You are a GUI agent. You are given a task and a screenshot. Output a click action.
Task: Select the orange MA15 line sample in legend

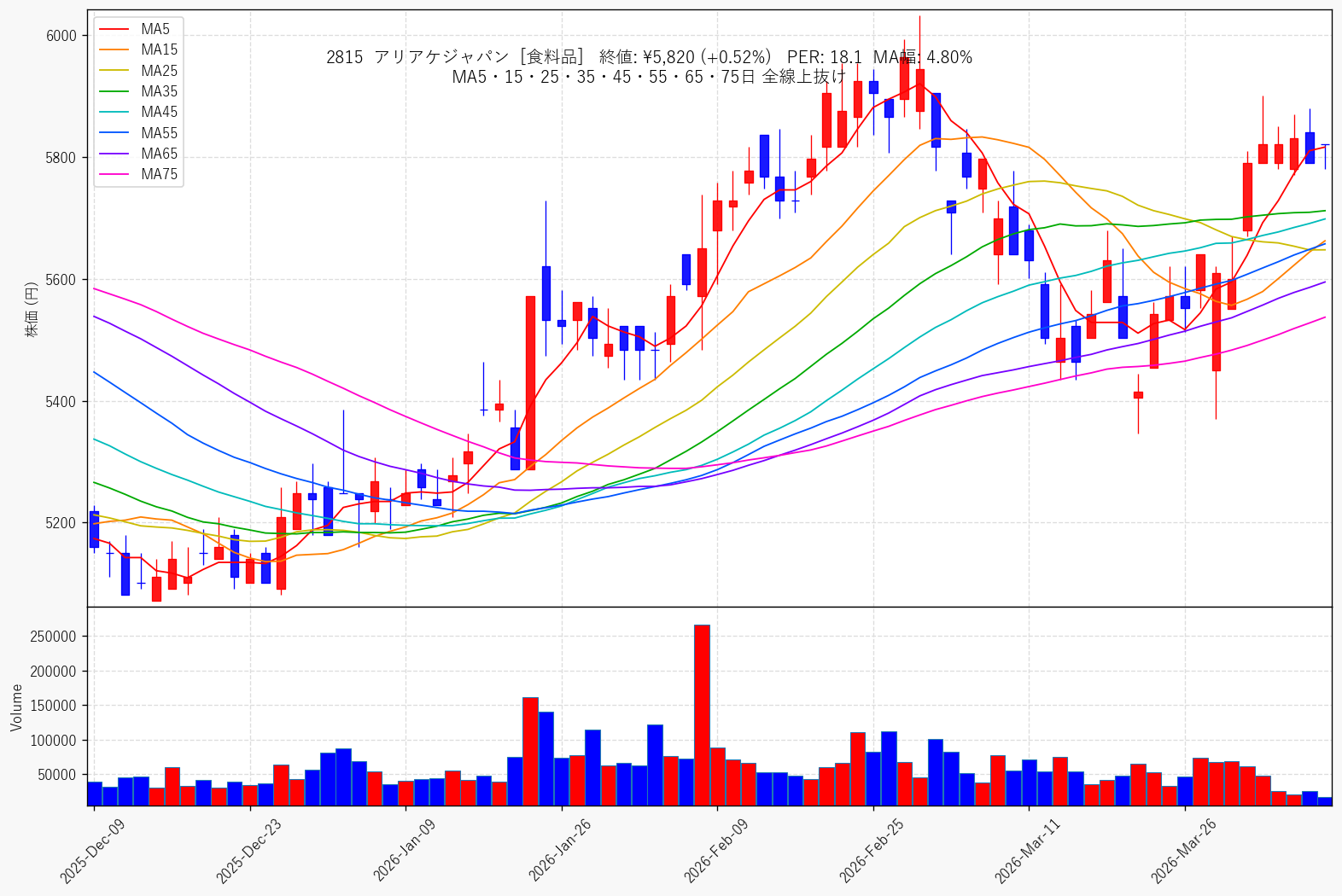(x=114, y=49)
